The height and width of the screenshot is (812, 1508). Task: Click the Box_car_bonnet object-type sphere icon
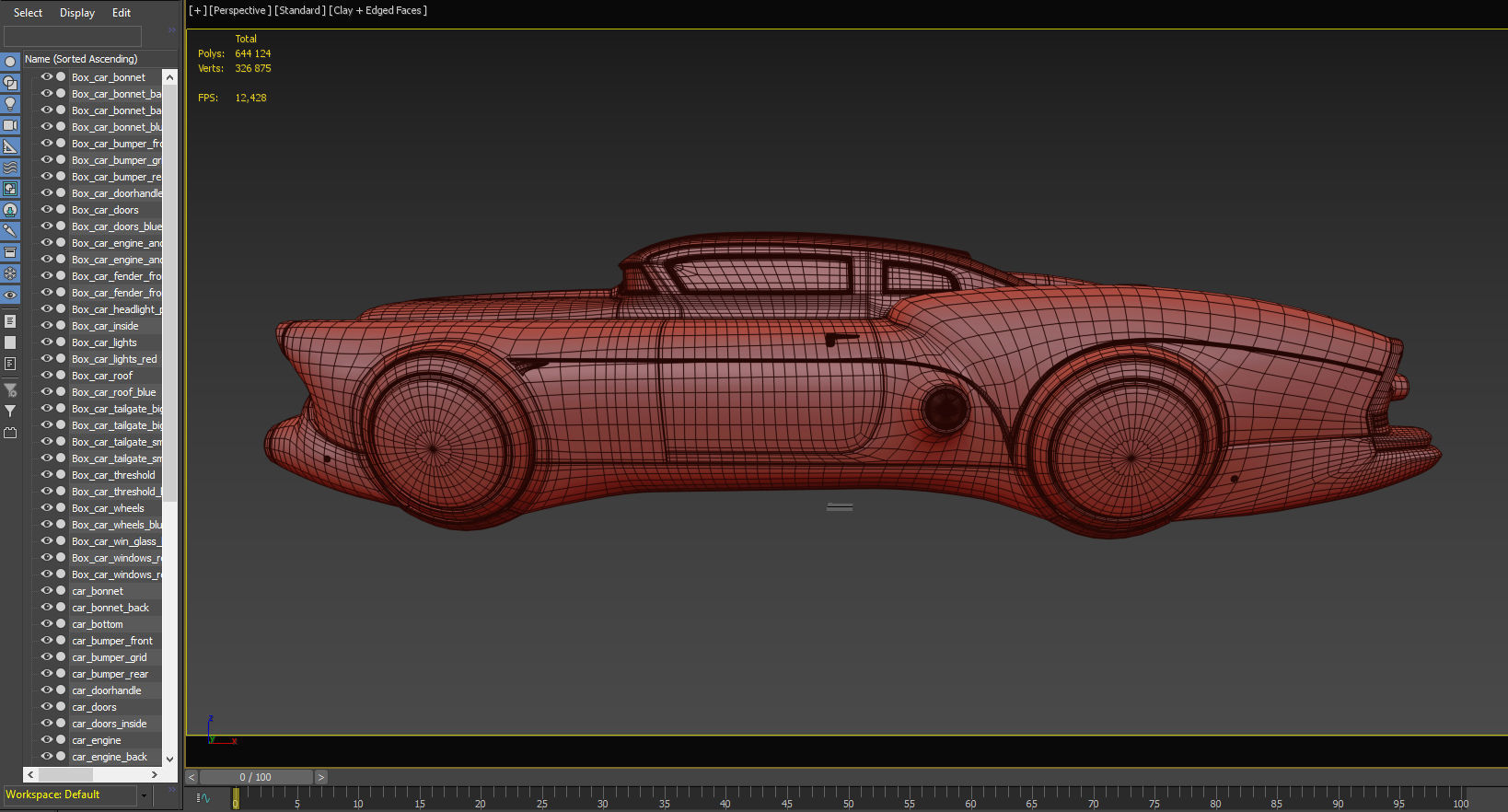click(61, 77)
